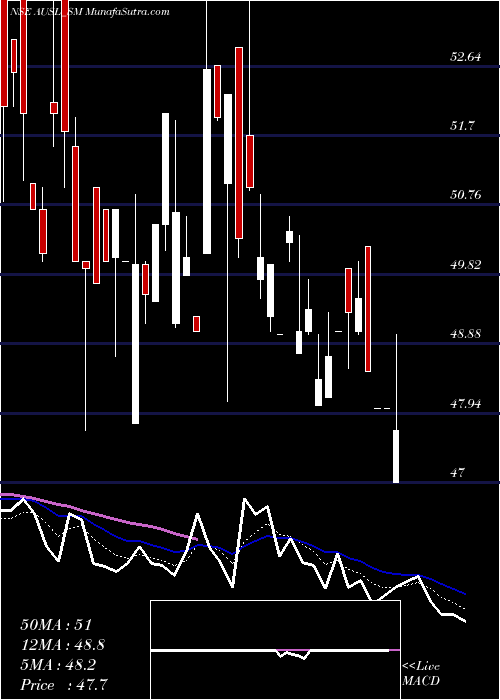Image resolution: width=500 pixels, height=700 pixels.
Task: Click the <<Live MACD label
Action: pyautogui.click(x=421, y=674)
